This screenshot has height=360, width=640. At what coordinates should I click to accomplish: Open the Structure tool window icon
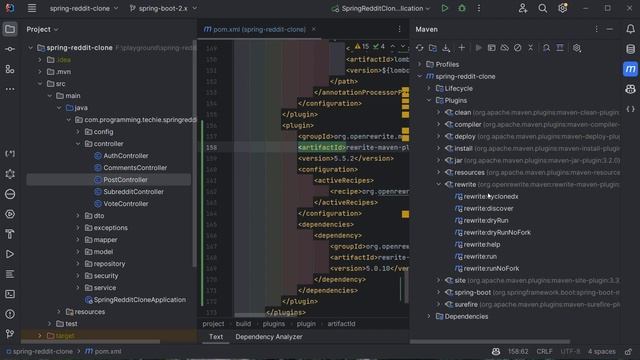pos(10,69)
